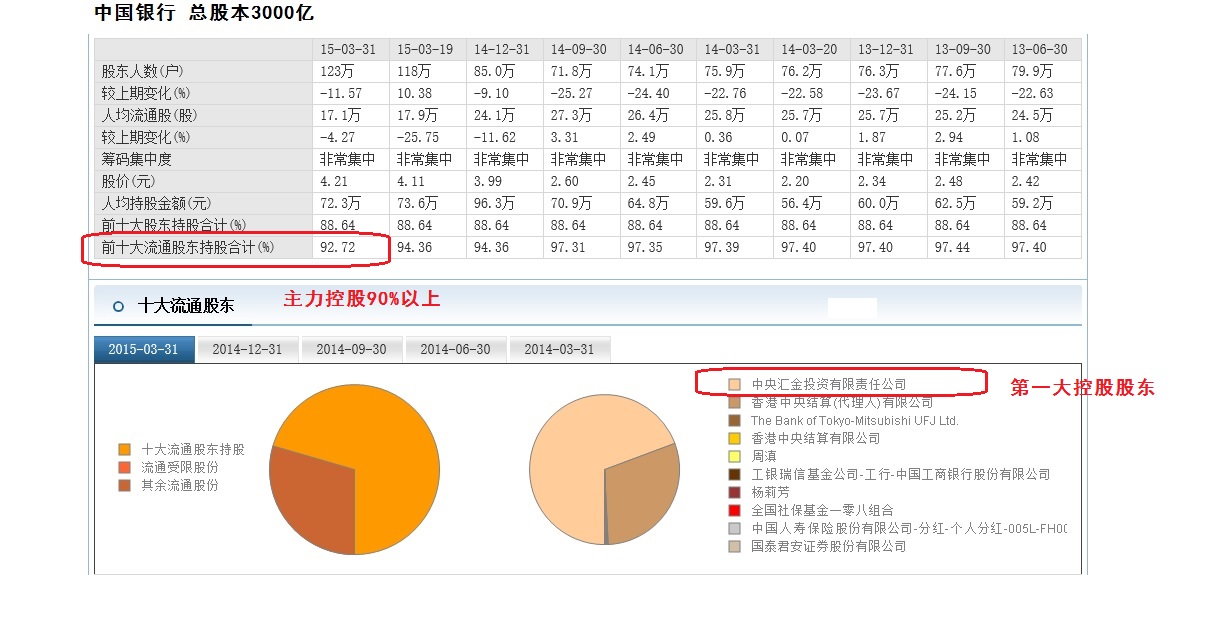This screenshot has width=1208, height=624.
Task: Click the swatch beside The Bank of Tokyo-Mitsubishi UFJ
Action: point(735,420)
